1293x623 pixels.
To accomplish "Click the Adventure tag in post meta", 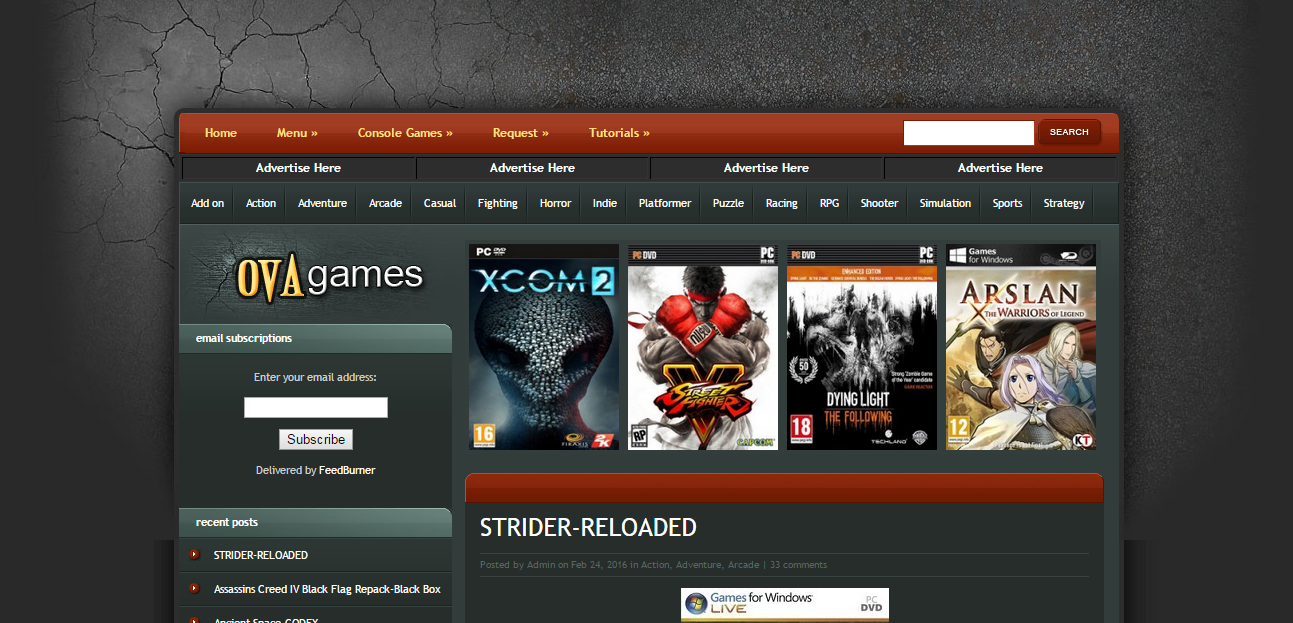I will (698, 565).
